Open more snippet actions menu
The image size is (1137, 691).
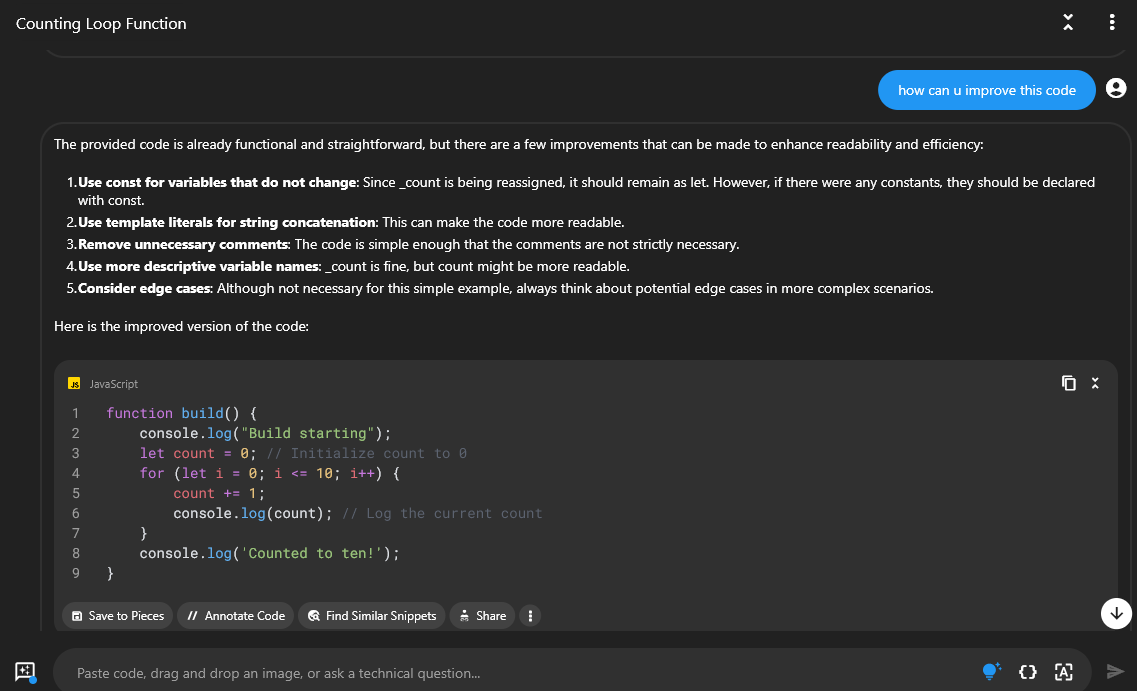530,616
